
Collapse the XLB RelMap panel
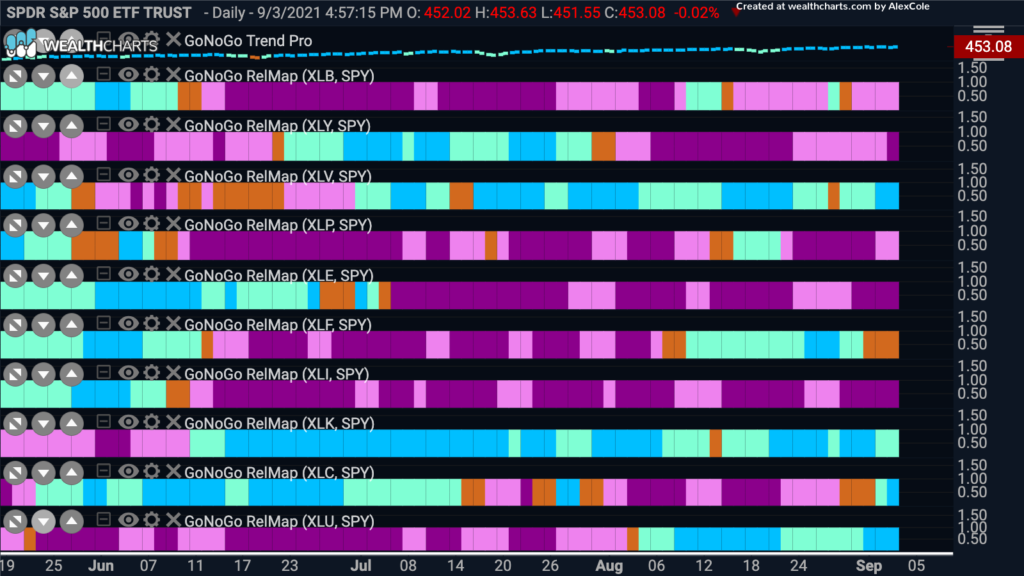[103, 74]
